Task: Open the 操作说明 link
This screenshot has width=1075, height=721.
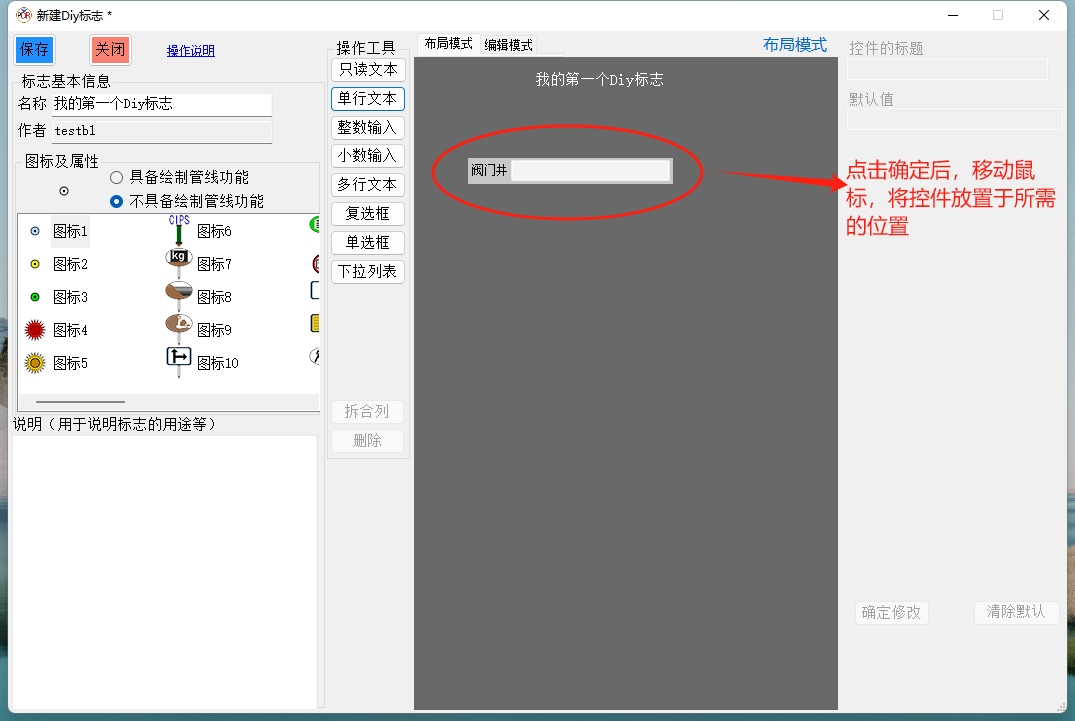Action: 190,51
